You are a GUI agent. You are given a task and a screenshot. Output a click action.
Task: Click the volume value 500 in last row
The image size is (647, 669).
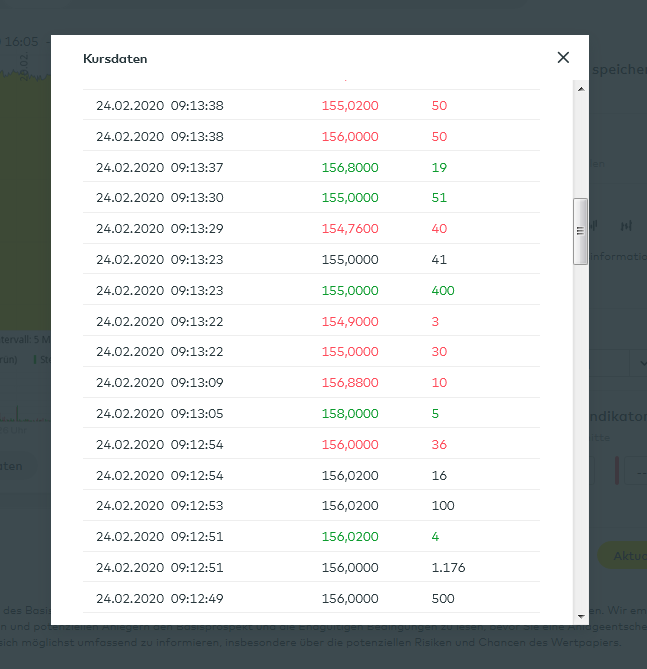443,599
